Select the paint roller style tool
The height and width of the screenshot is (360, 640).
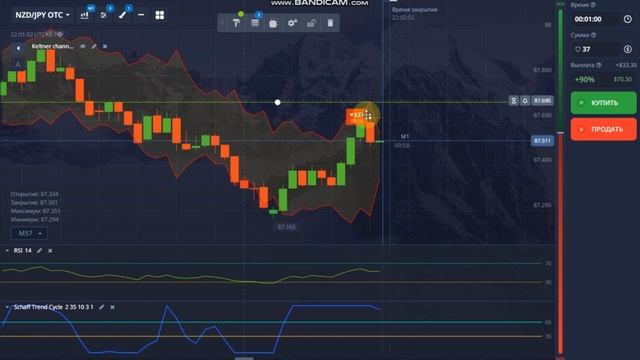236,23
